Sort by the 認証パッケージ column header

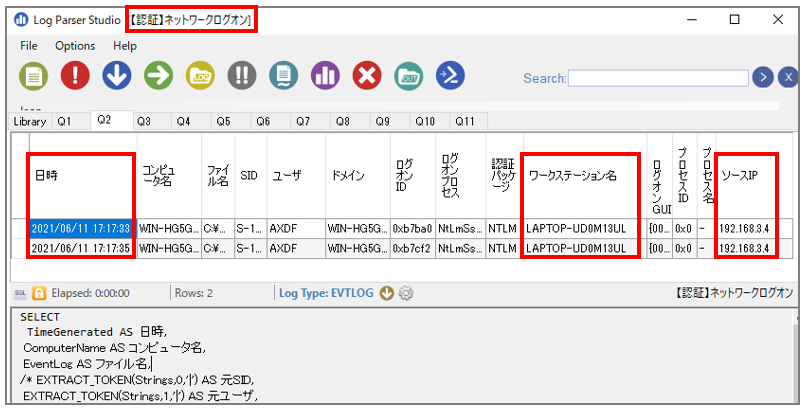coord(504,176)
